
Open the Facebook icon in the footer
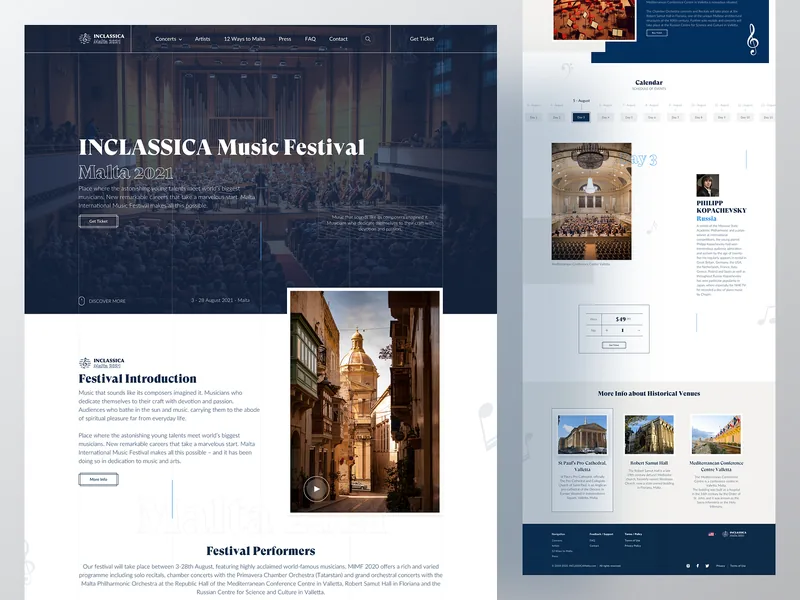(x=697, y=566)
